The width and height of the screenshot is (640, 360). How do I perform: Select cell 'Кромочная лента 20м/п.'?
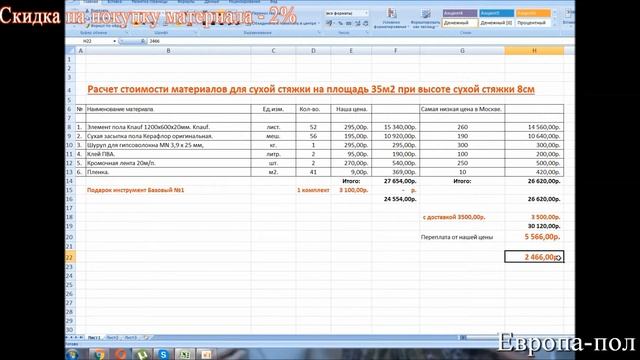tap(168, 163)
